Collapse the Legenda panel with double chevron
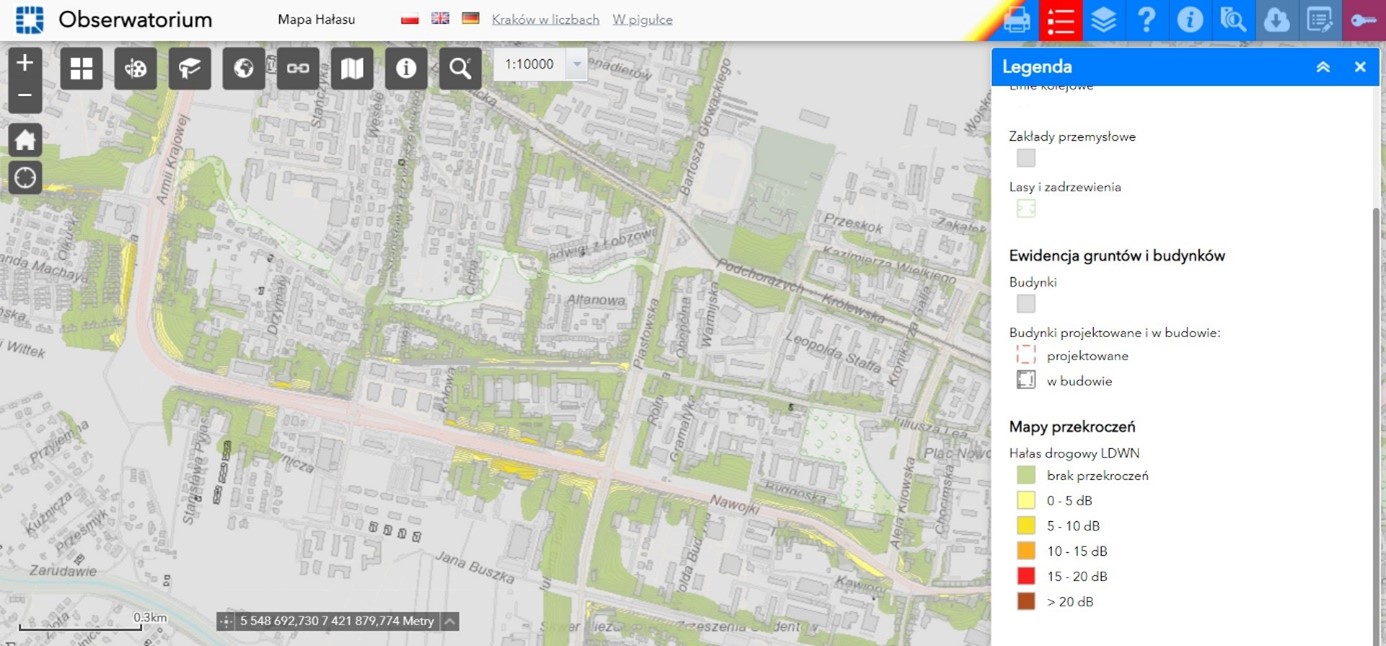1386x646 pixels. click(1323, 67)
